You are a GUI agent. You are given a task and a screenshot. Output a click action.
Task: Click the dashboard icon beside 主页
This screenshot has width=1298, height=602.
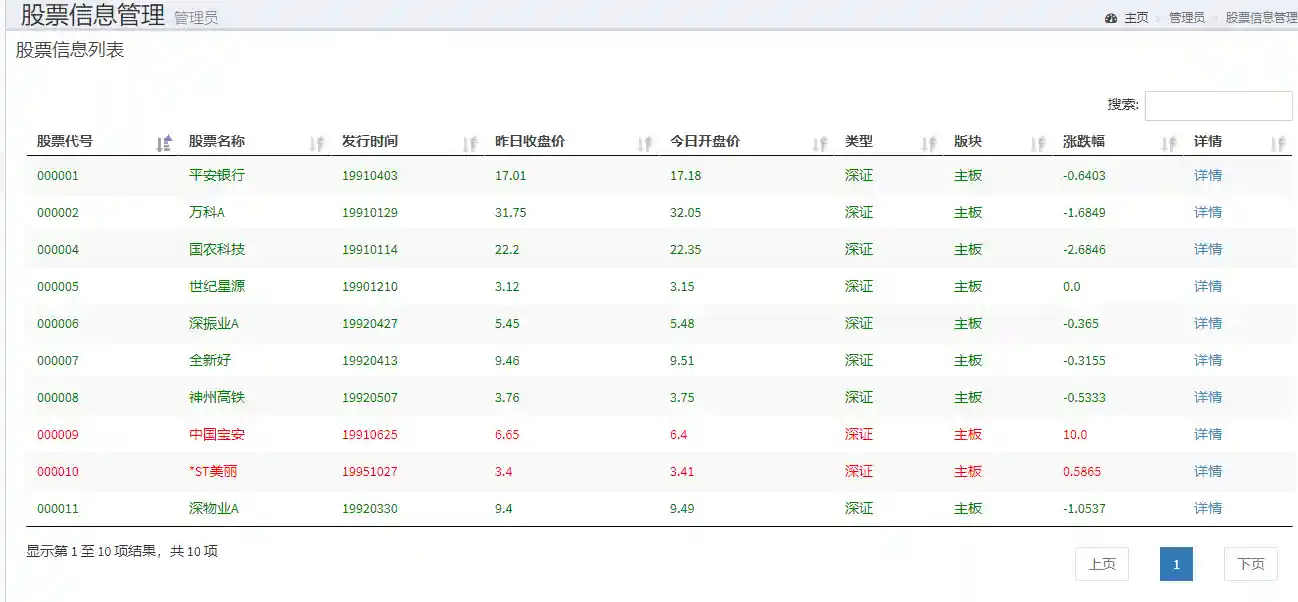(x=1110, y=18)
